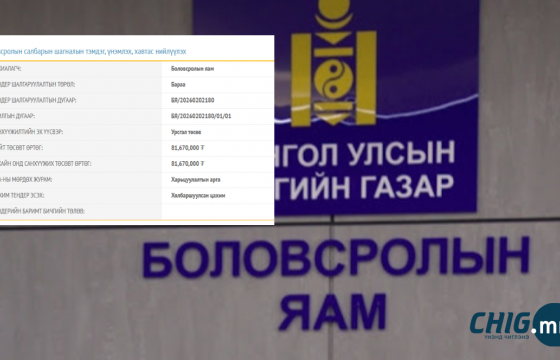Select the 'Харьцуулалтын арга' procedure value
560x360 pixels.
[x=196, y=179]
